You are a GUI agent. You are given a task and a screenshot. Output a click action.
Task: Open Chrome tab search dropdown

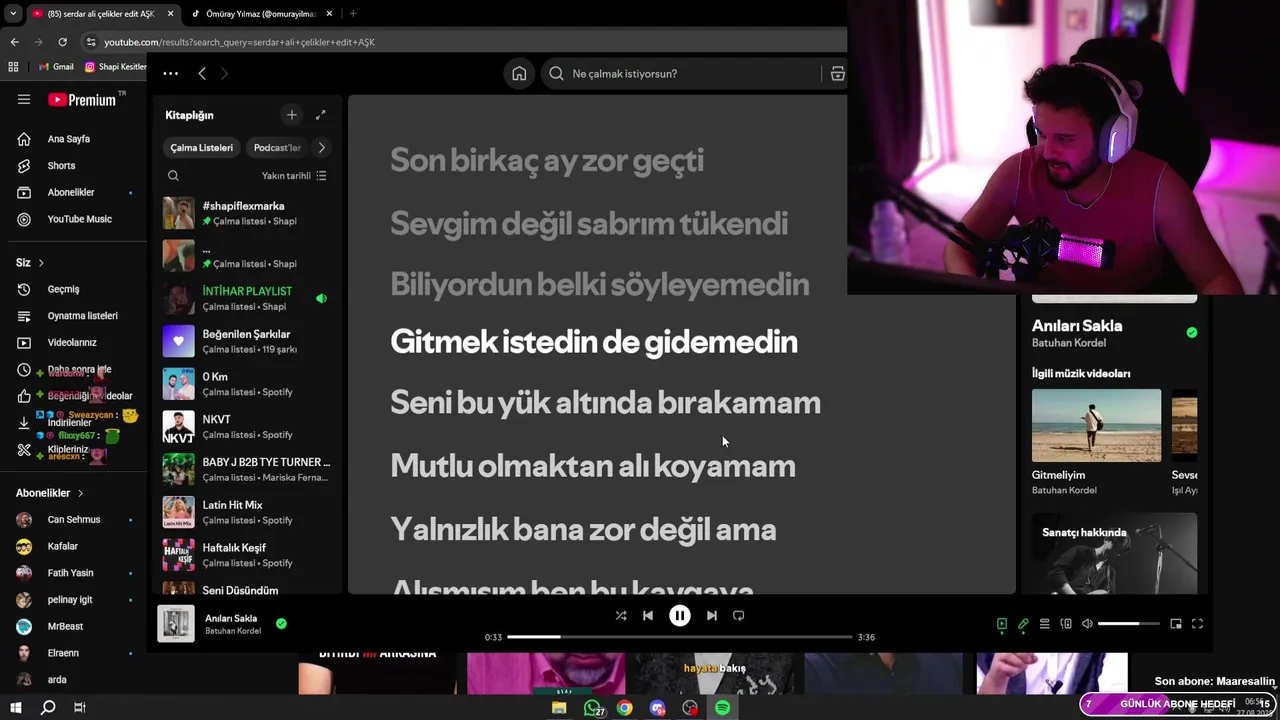click(13, 13)
